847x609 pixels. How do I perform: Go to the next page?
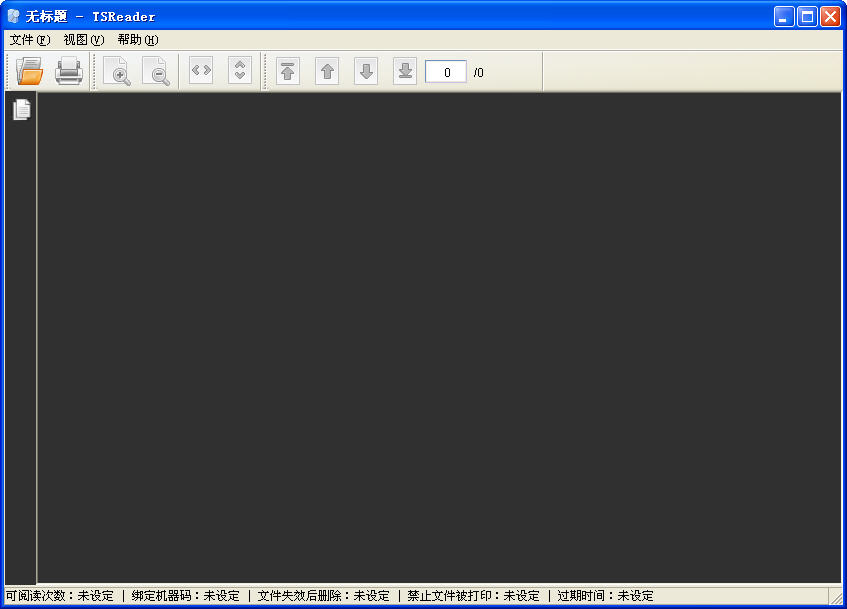click(366, 72)
